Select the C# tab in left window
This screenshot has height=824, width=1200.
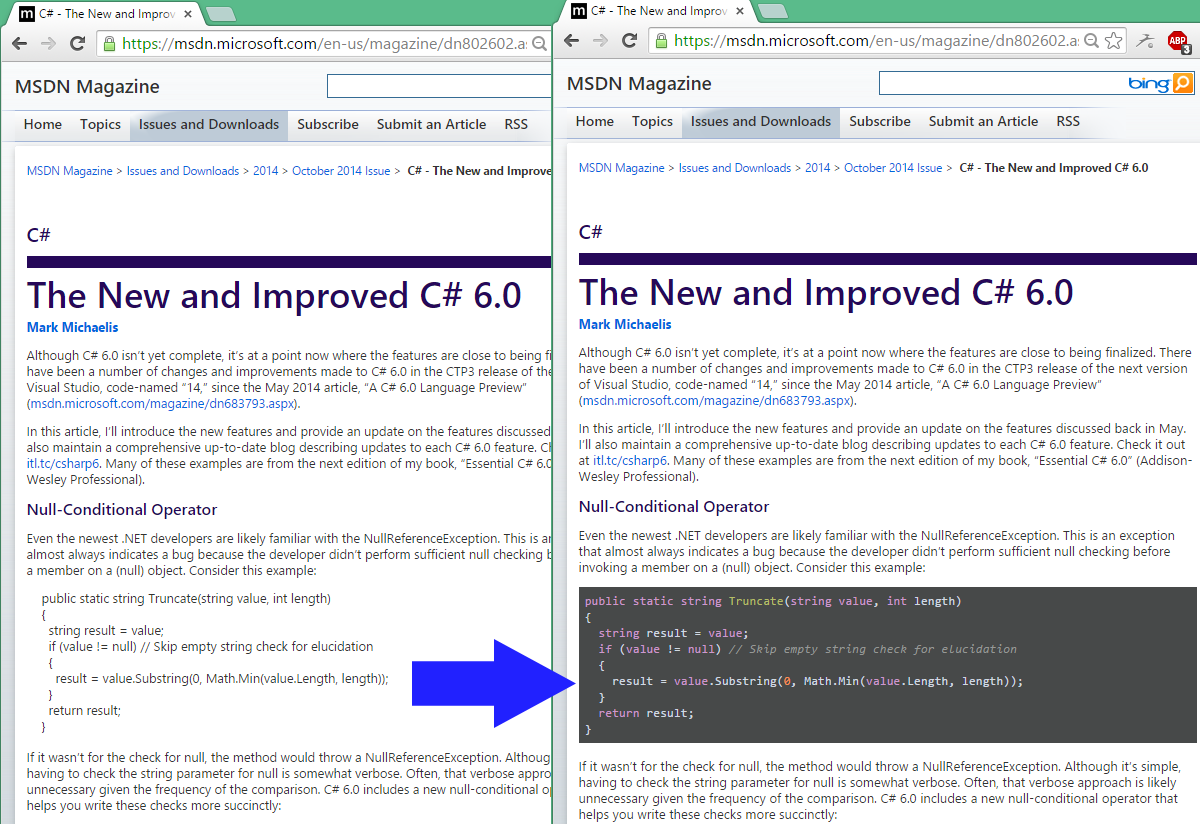pos(104,14)
